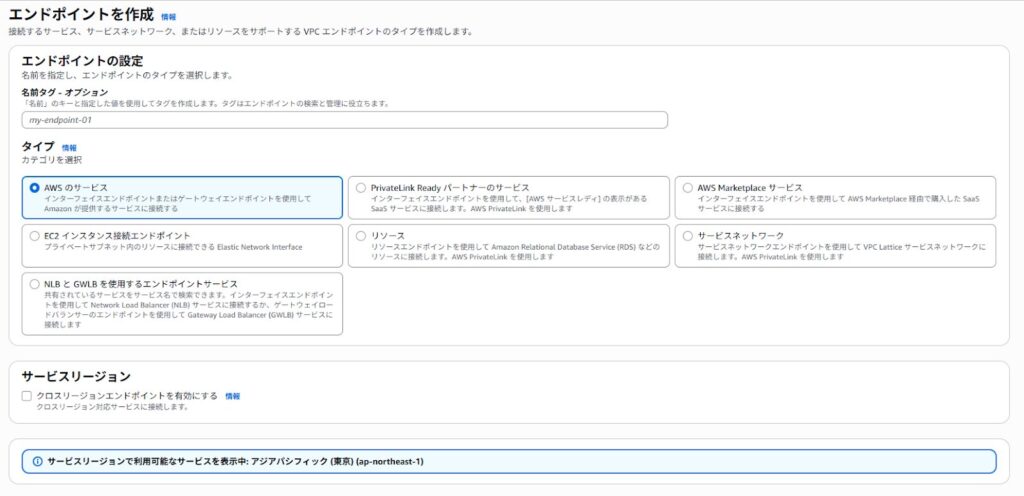Choose the リソース endpoint type radio button
This screenshot has width=1024, height=496.
361,235
